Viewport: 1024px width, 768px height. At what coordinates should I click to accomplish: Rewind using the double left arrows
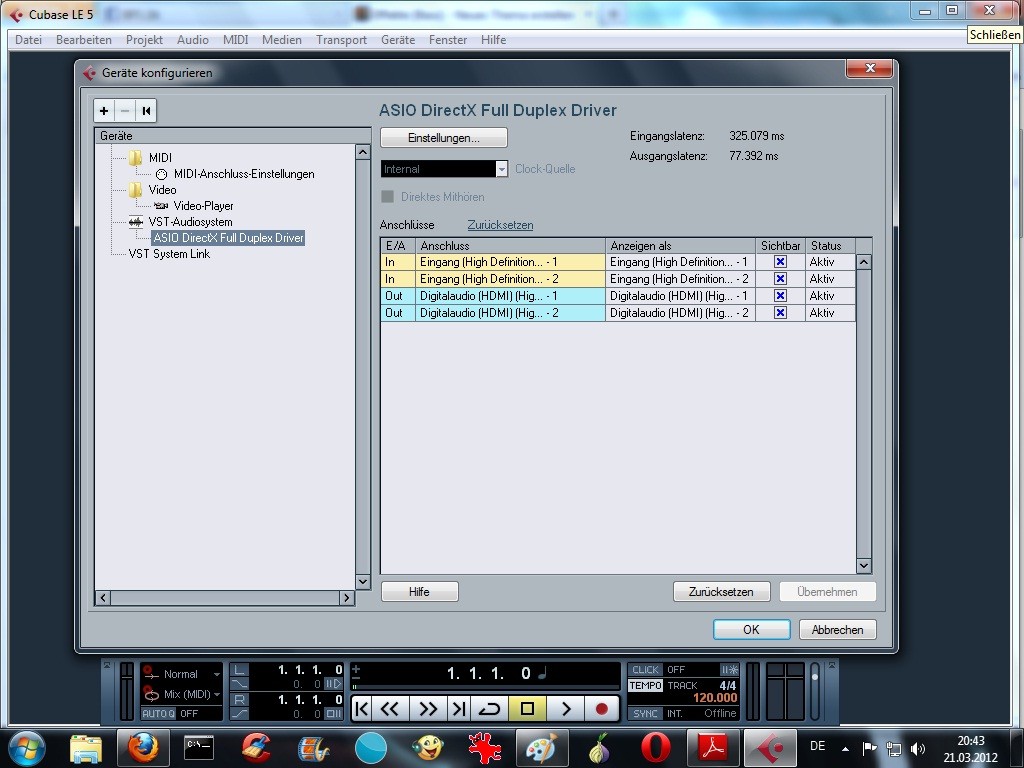391,709
